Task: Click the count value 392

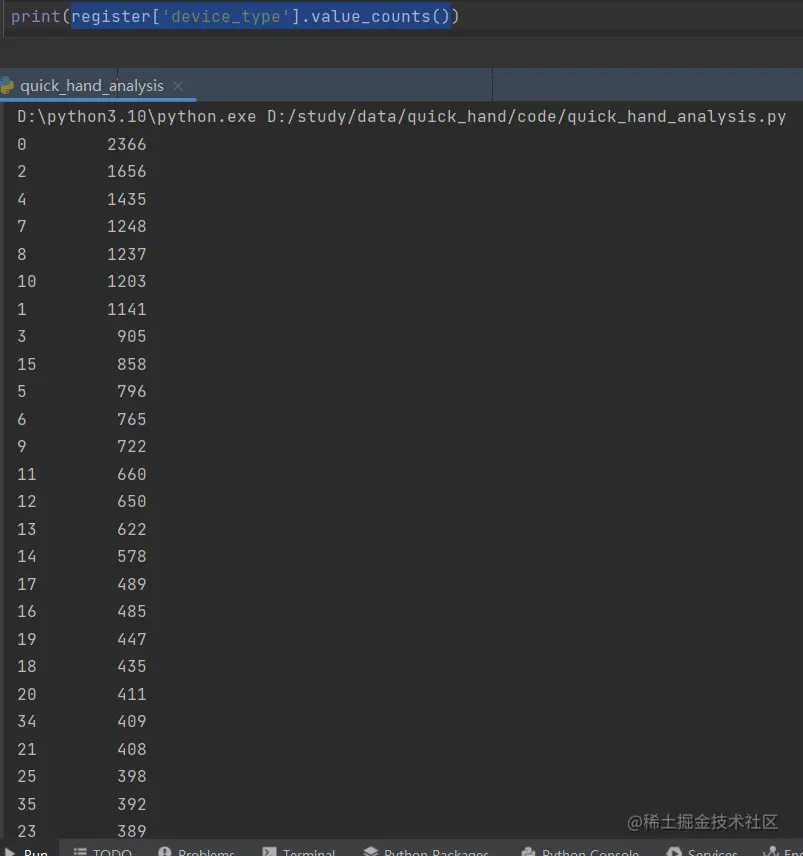Action: tap(132, 804)
